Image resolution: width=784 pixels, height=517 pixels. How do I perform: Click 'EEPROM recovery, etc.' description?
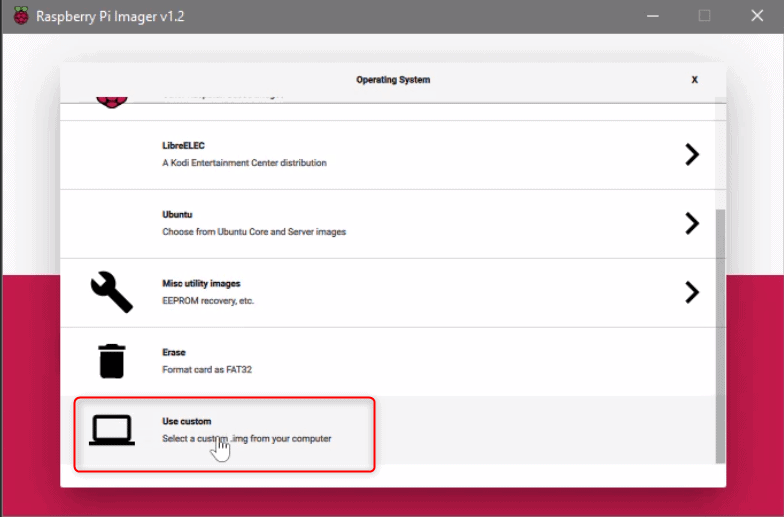pyautogui.click(x=208, y=301)
